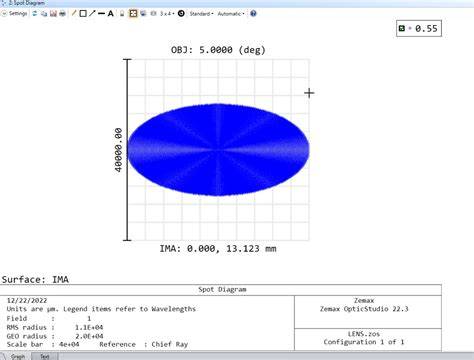Add text annotation with the A tool

click(x=110, y=14)
